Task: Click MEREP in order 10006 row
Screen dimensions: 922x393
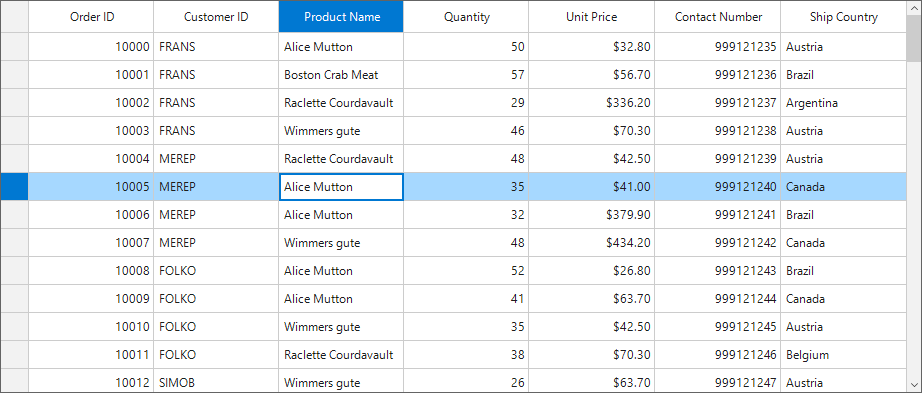Action: pyautogui.click(x=216, y=215)
